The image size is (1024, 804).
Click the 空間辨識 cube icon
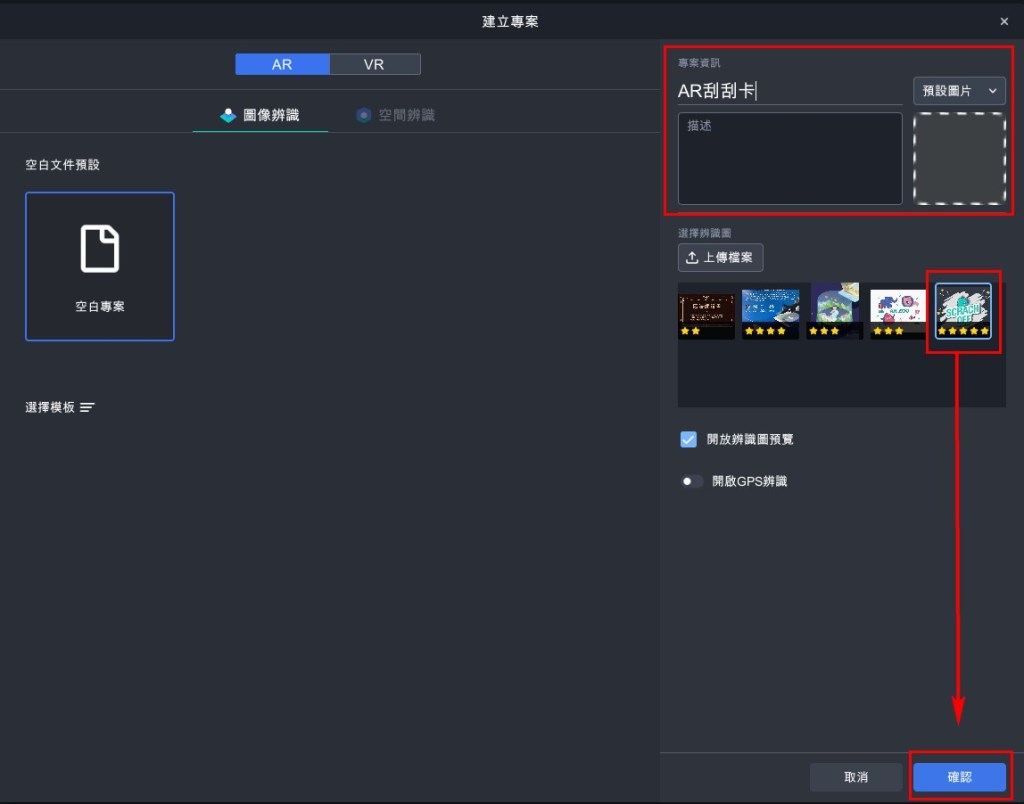pos(364,115)
